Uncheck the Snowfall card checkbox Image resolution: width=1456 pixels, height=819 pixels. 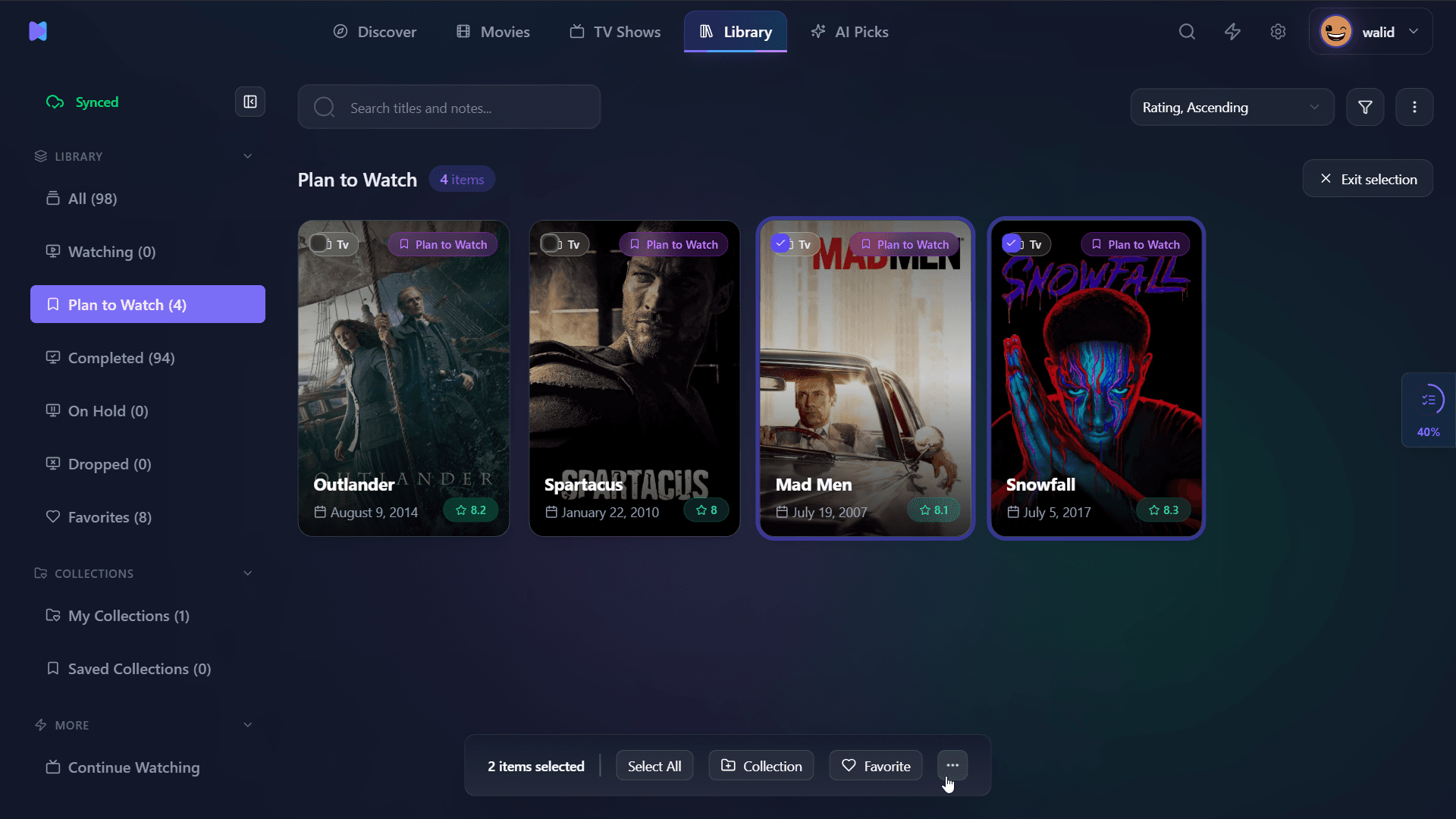point(1011,243)
